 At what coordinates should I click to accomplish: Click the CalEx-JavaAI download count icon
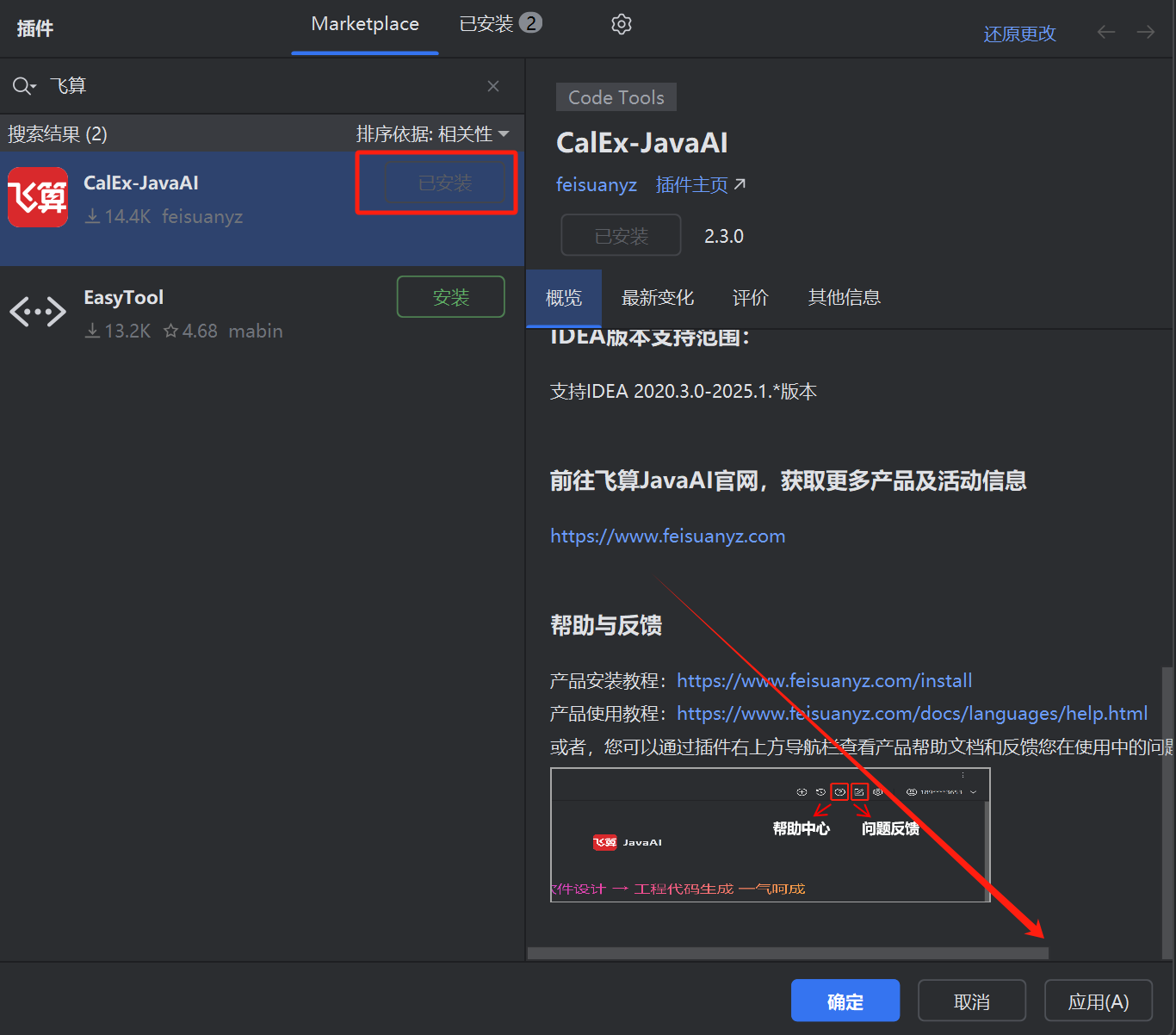pos(92,216)
